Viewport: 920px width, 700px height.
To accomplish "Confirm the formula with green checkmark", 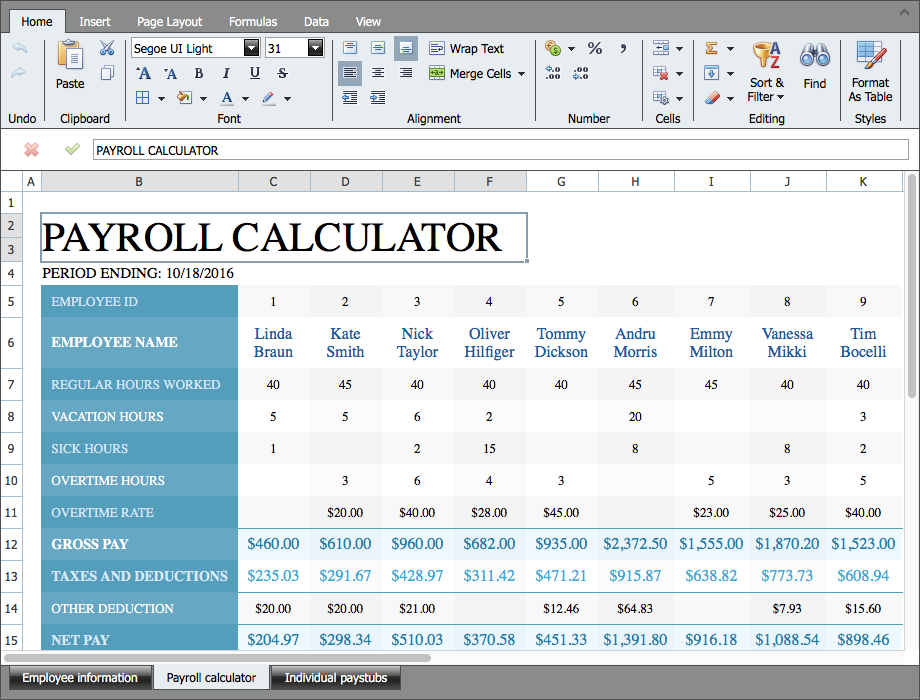I will click(x=72, y=150).
